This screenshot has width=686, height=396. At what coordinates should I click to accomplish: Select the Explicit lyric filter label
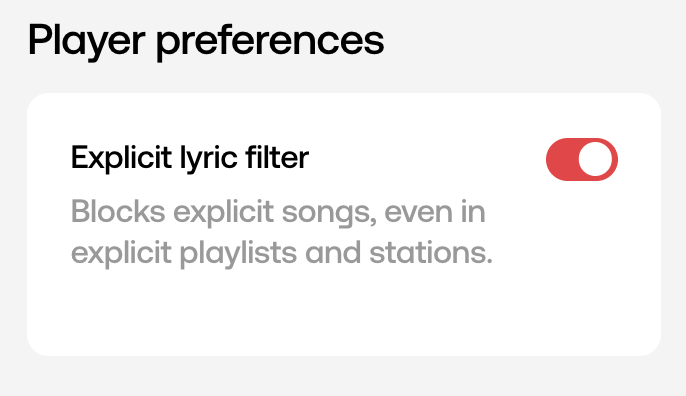pyautogui.click(x=190, y=158)
